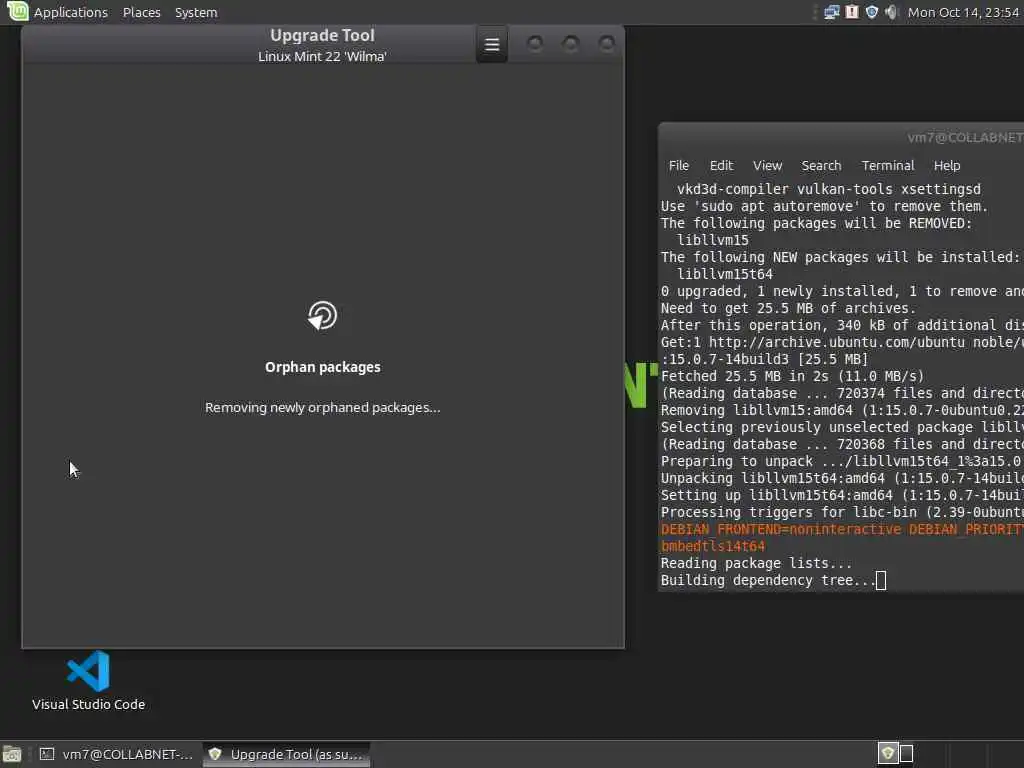Open the Terminal menu in the terminal window

coord(888,165)
